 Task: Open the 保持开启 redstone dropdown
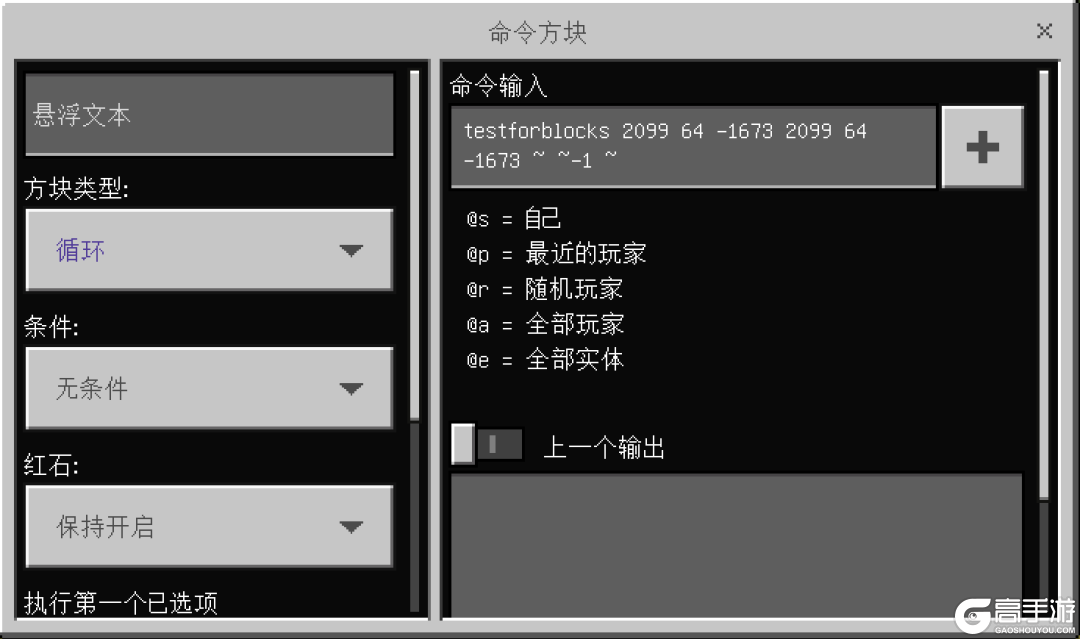pos(209,527)
